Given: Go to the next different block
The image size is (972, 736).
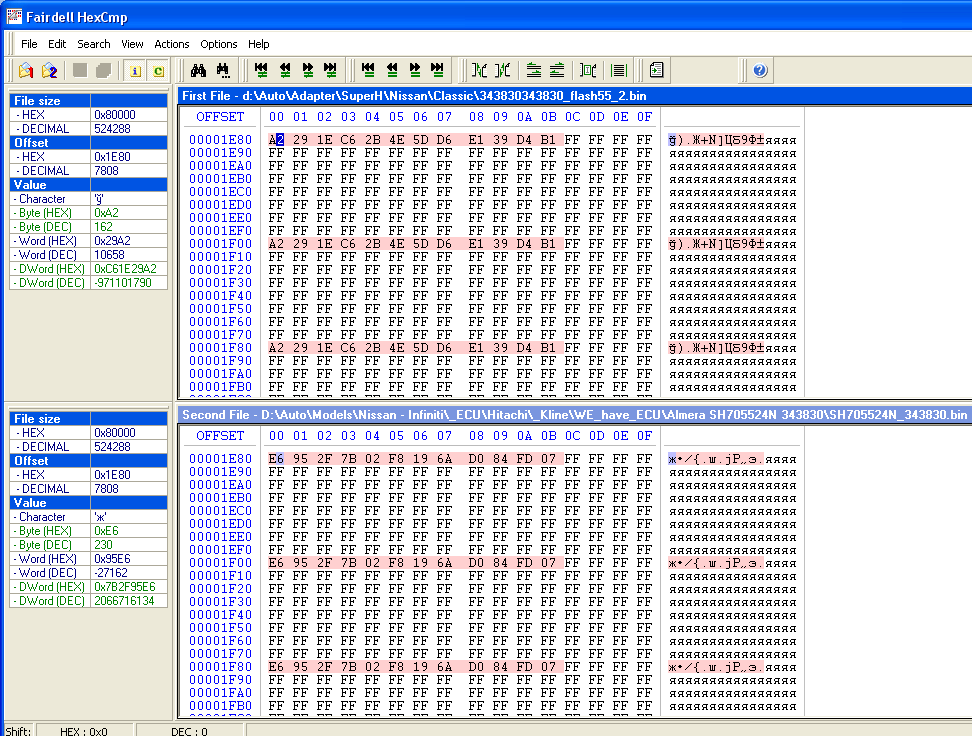Looking at the screenshot, I should (x=308, y=70).
